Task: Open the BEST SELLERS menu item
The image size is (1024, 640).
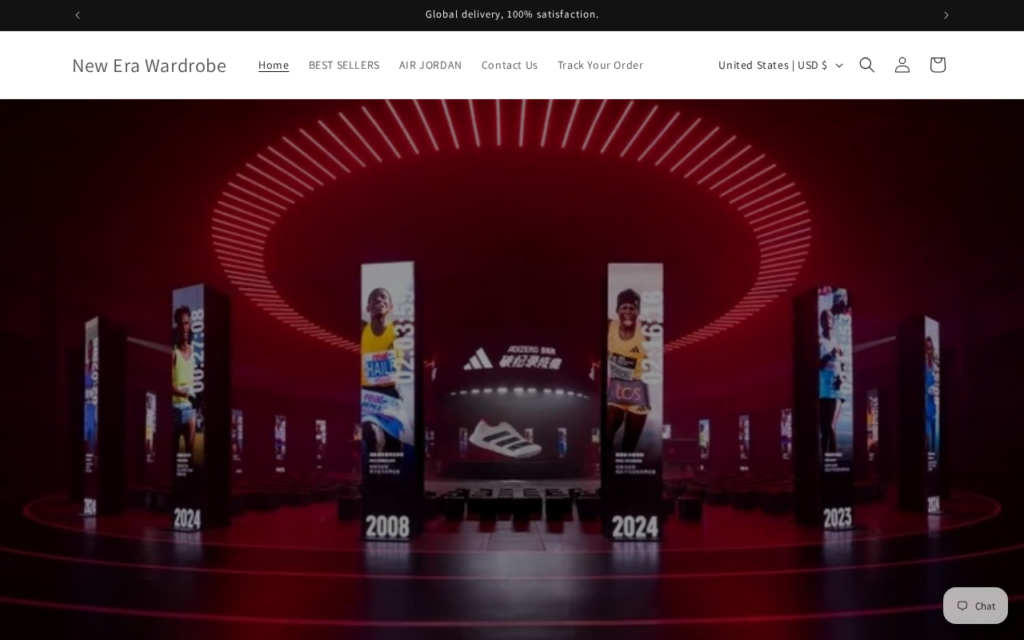Action: click(344, 65)
